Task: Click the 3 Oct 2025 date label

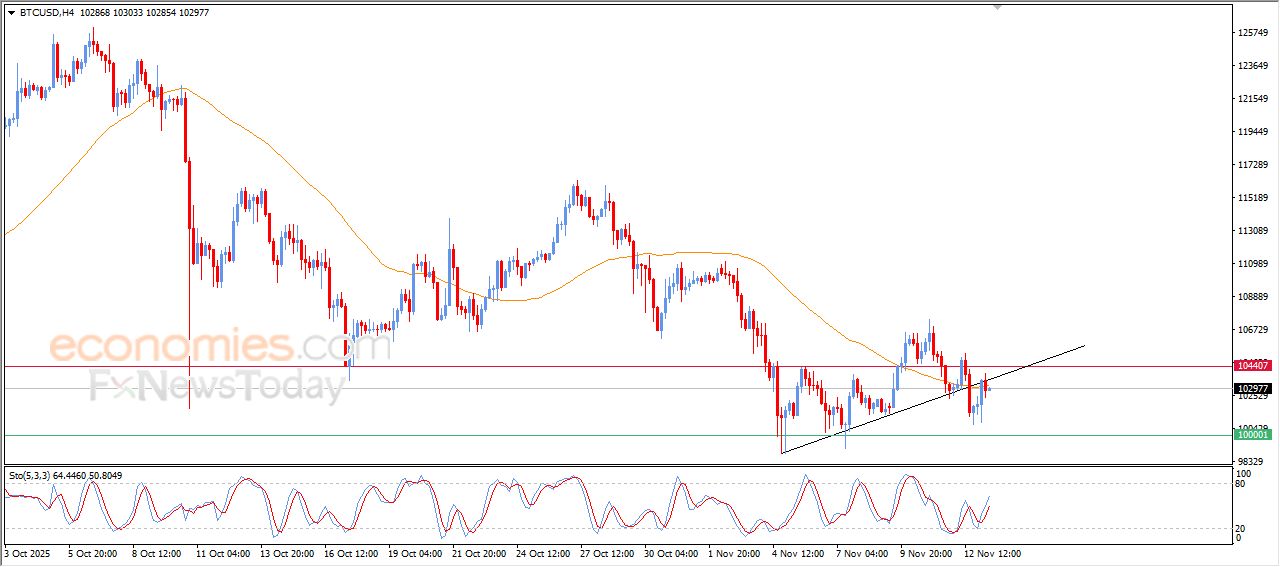Action: tap(26, 553)
